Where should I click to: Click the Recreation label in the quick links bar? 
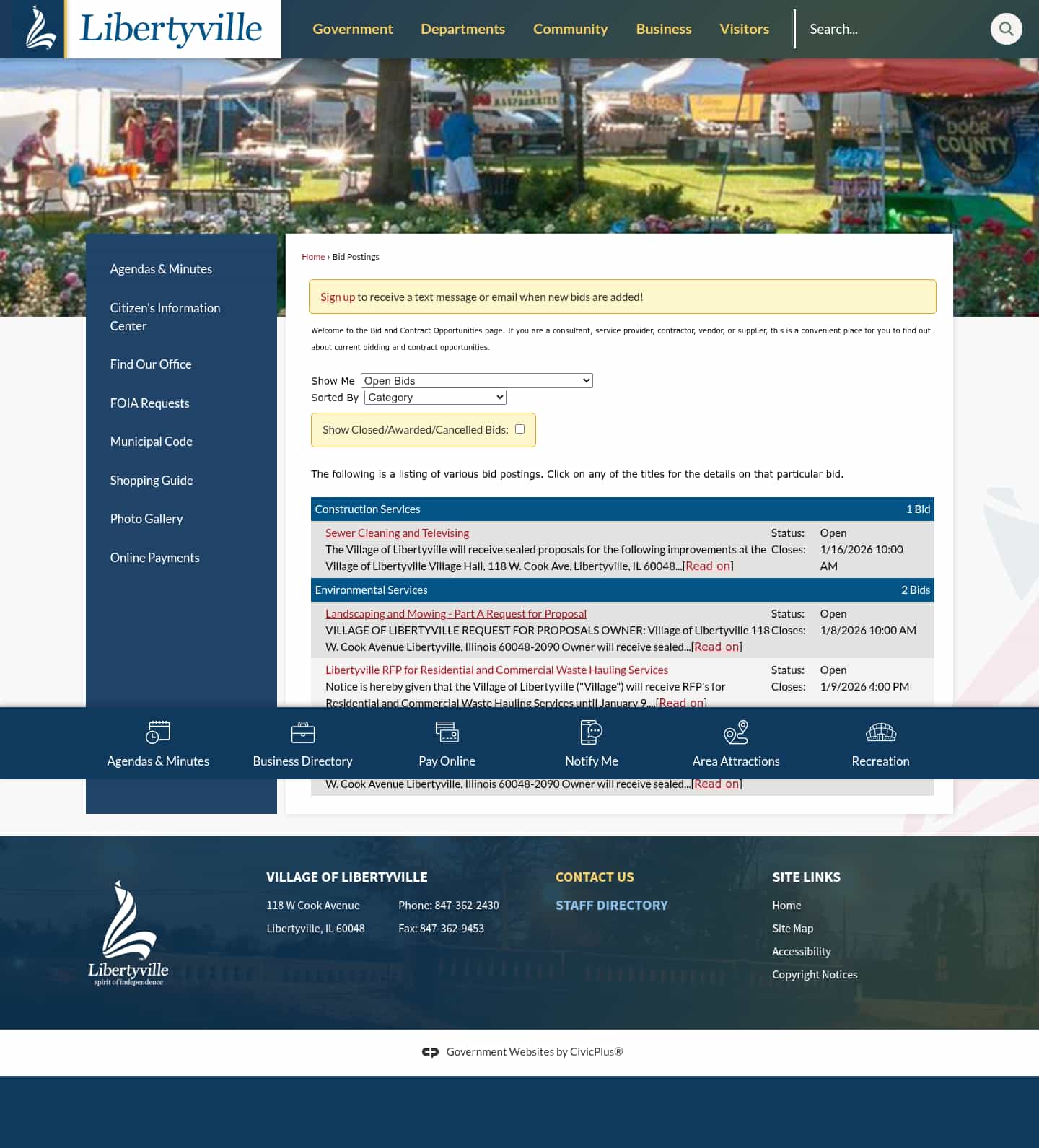tap(881, 761)
